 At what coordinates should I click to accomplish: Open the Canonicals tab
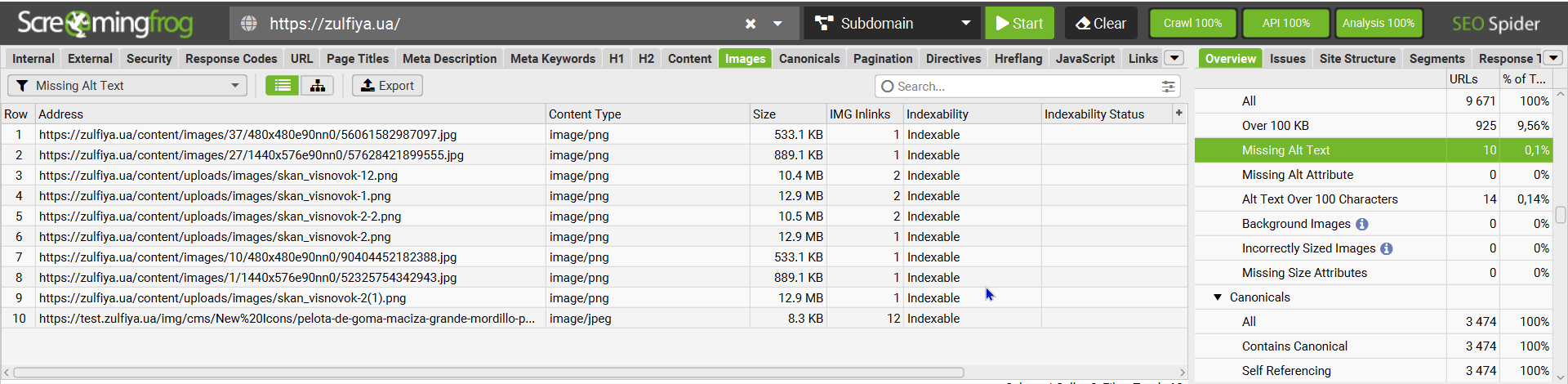(808, 59)
